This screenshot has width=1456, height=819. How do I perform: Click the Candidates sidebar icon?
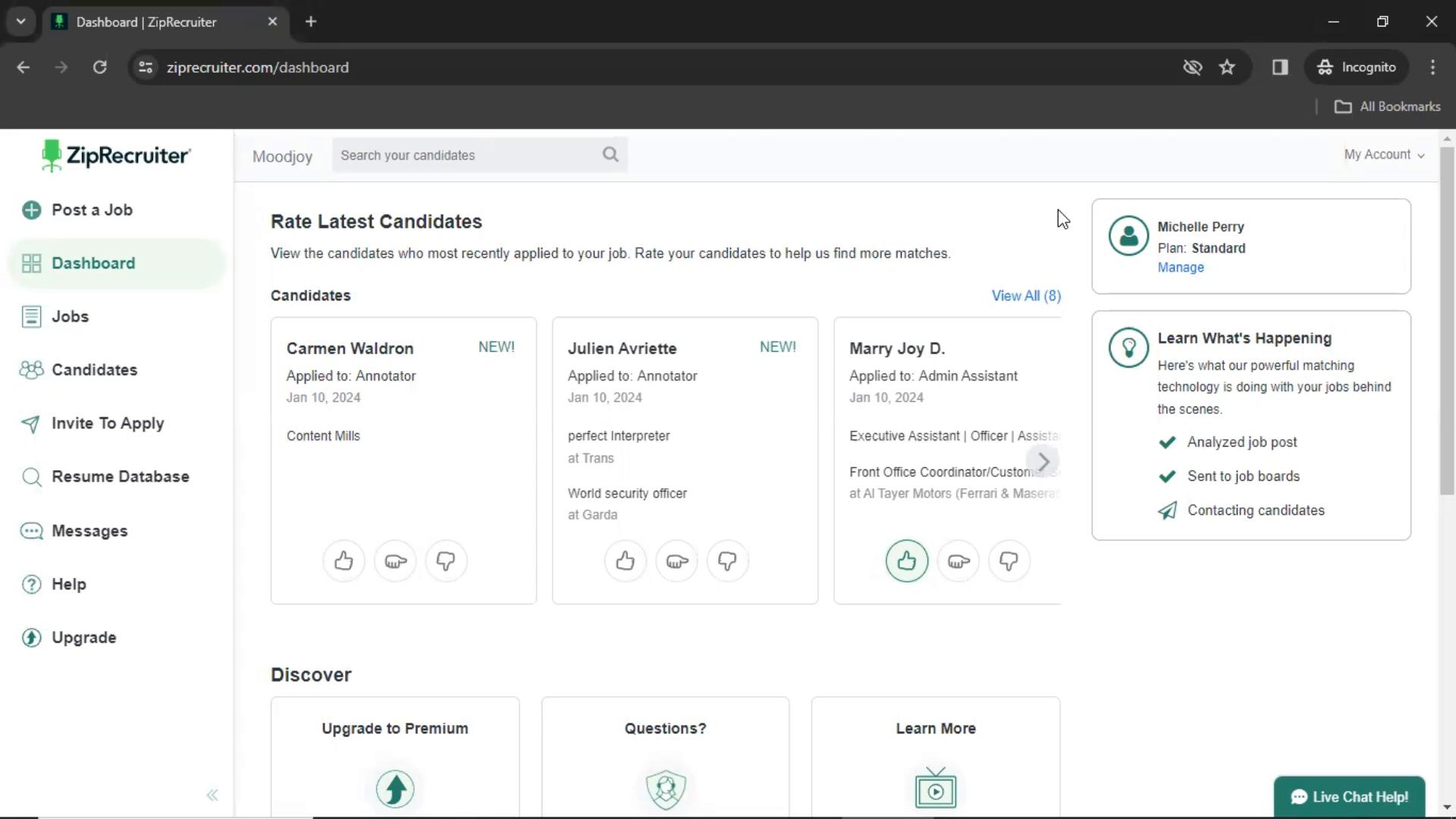[x=31, y=369]
